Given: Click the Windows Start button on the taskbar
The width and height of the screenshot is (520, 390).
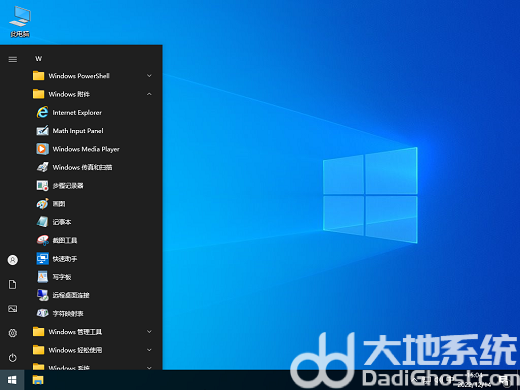Looking at the screenshot, I should click(x=12, y=380).
